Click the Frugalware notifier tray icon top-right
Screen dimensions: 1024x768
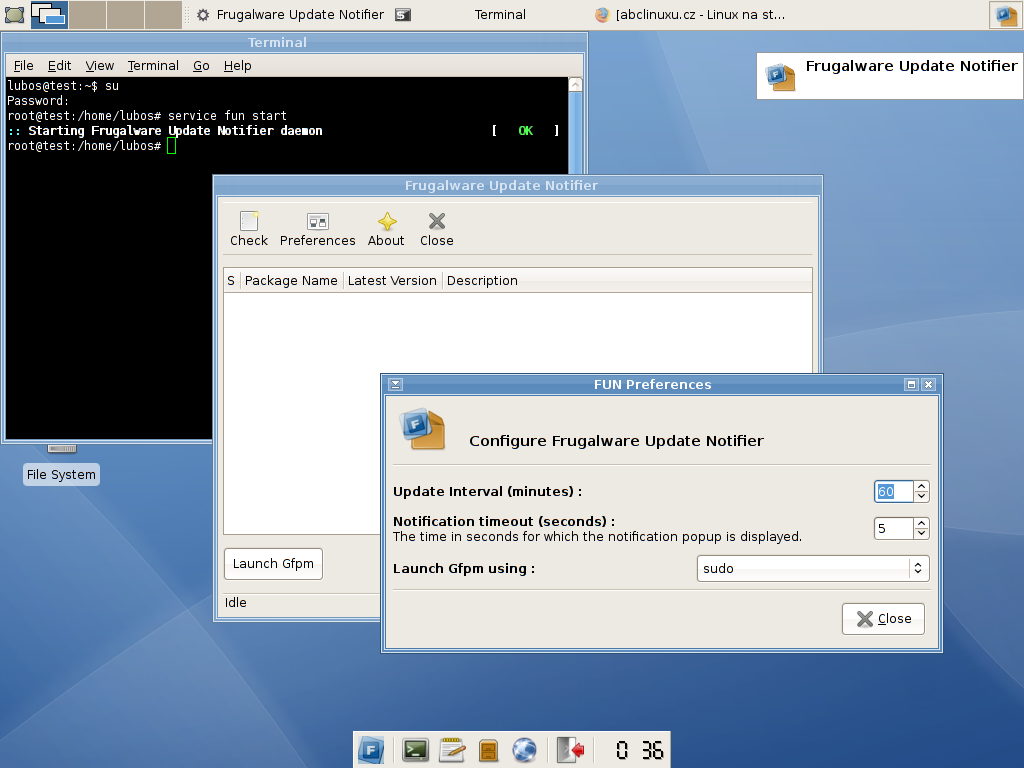click(x=1006, y=14)
